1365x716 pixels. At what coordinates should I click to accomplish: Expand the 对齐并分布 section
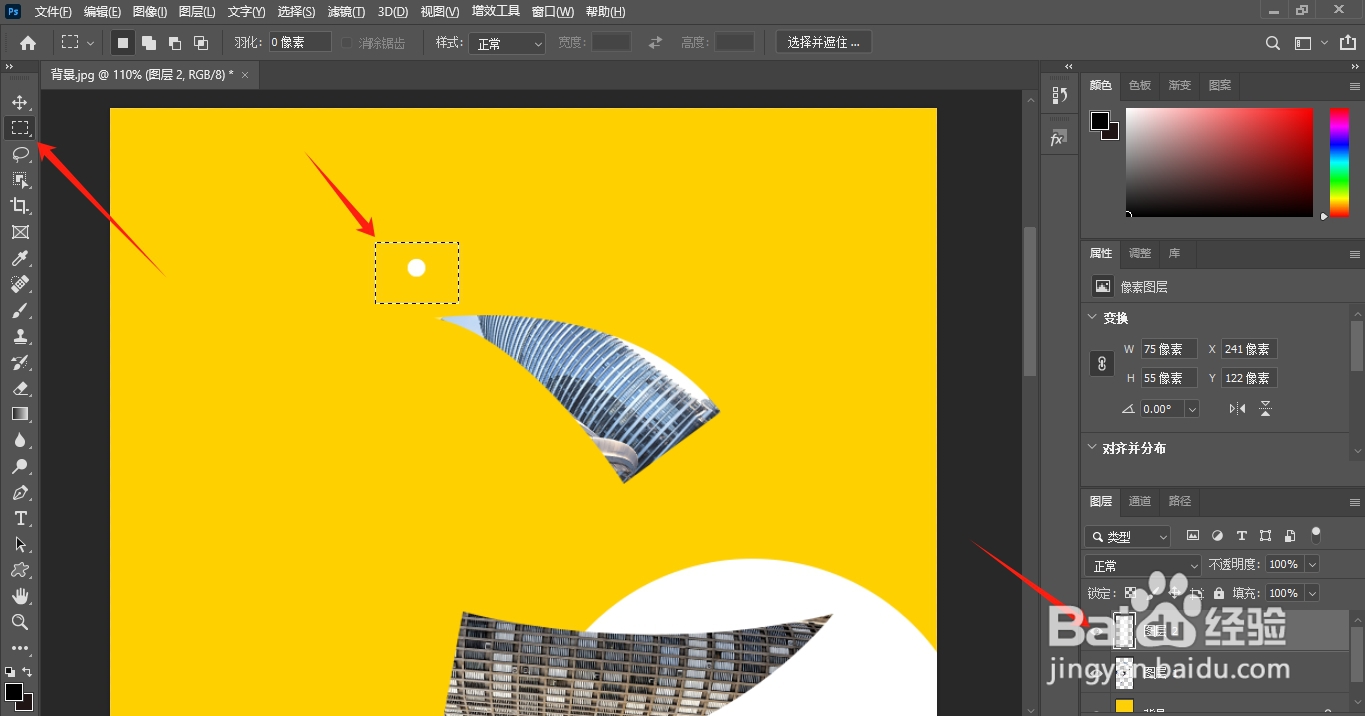[x=1092, y=448]
